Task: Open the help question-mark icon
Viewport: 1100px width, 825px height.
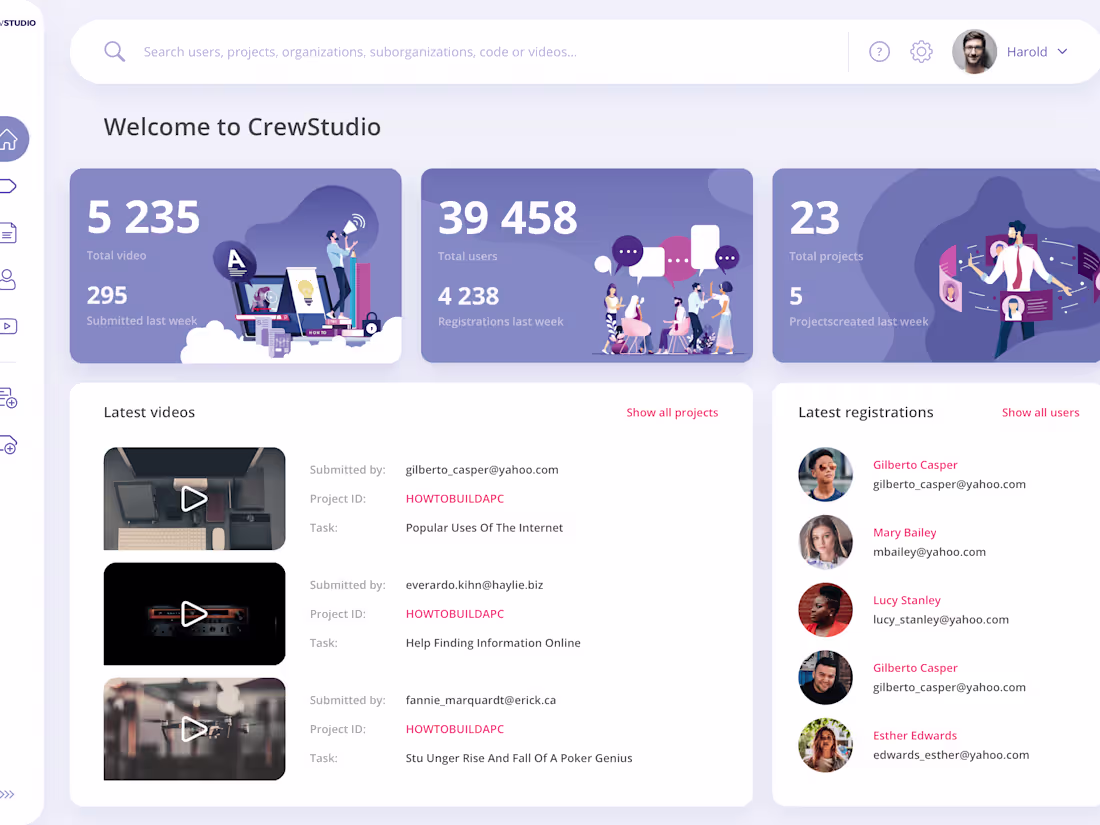Action: 879,51
